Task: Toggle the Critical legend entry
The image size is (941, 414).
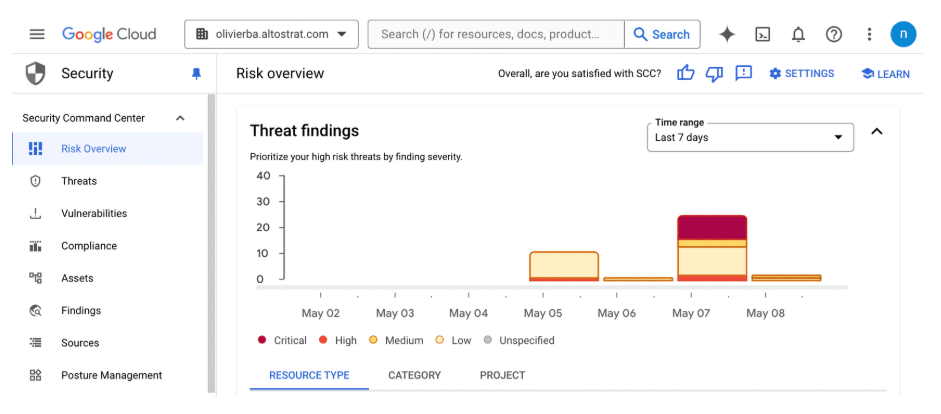Action: 282,340
